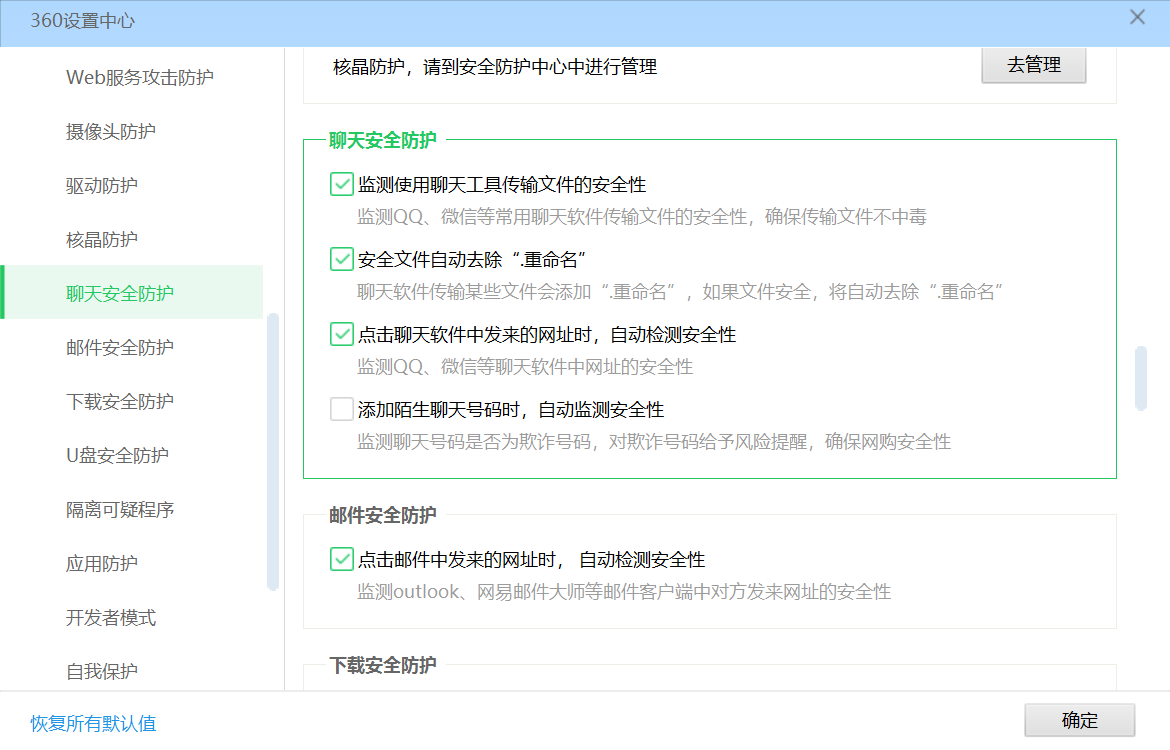1170x750 pixels.
Task: Close the 360设置中心 window
Action: 1136,17
